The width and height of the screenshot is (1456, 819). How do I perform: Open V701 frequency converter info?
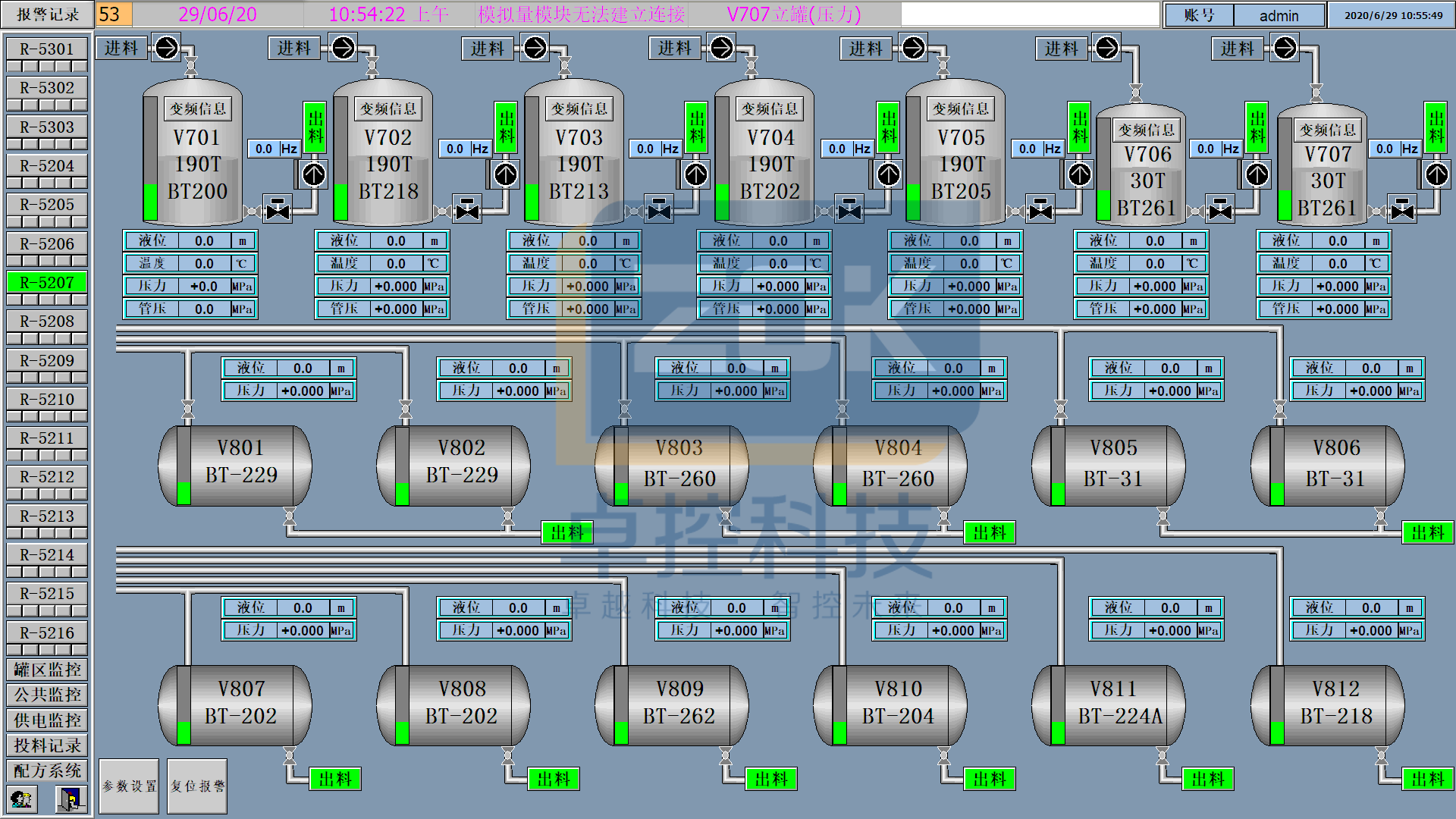point(198,109)
